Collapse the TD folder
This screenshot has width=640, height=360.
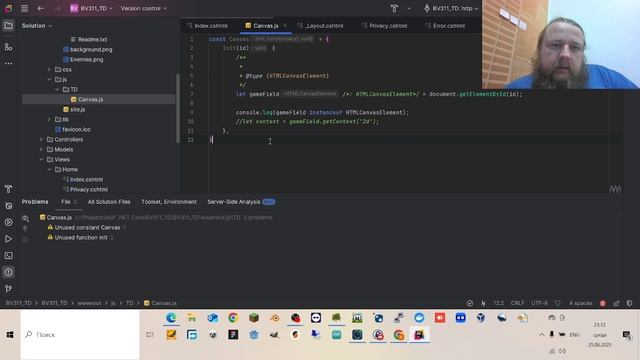click(57, 89)
